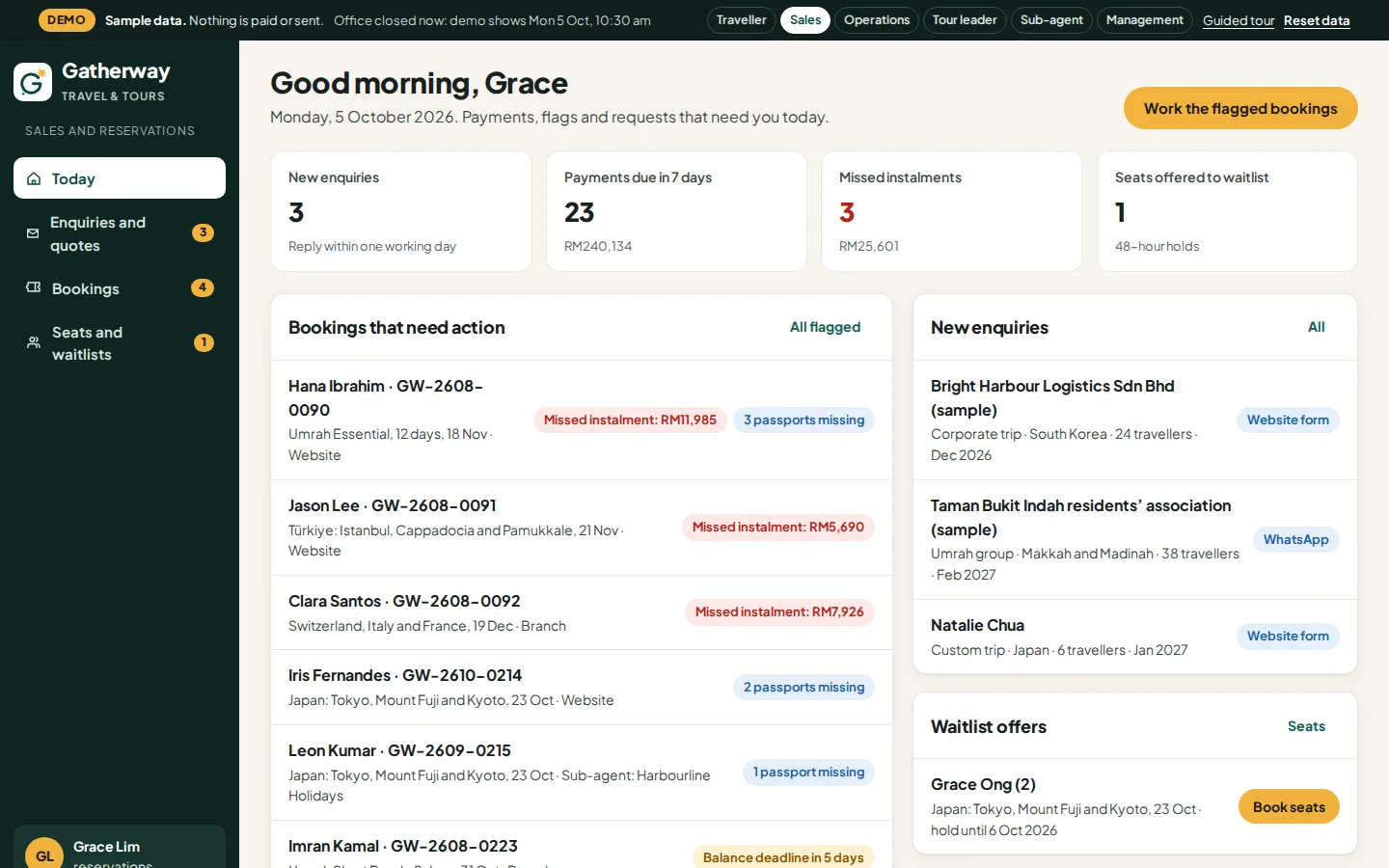Click the Reset data link
This screenshot has height=868, width=1389.
(x=1317, y=20)
